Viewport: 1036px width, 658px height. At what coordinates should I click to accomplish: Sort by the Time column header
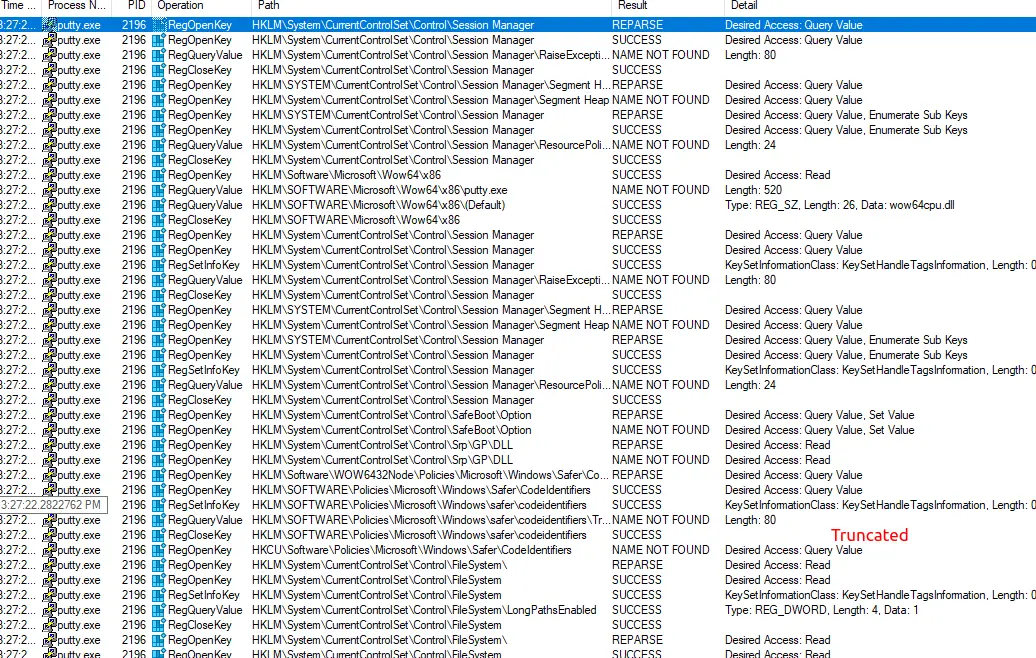click(18, 5)
